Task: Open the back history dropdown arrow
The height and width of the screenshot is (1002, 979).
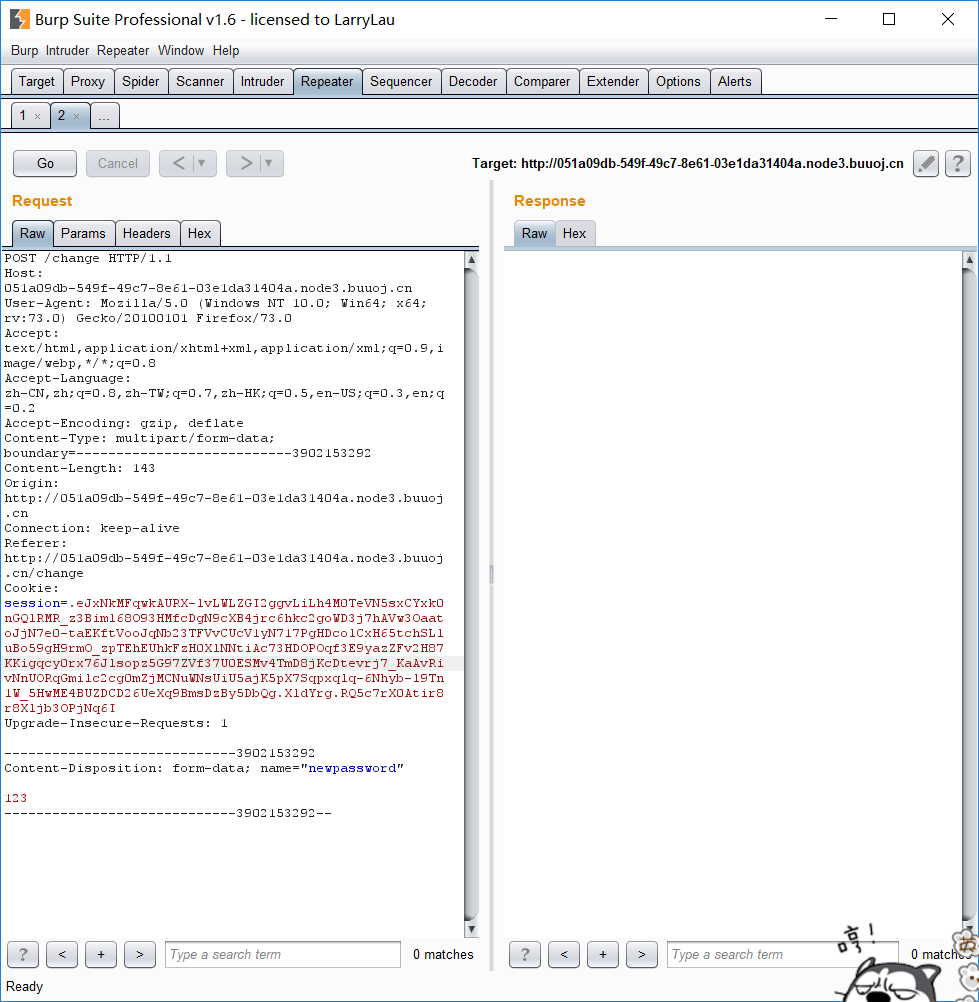Action: tap(202, 164)
